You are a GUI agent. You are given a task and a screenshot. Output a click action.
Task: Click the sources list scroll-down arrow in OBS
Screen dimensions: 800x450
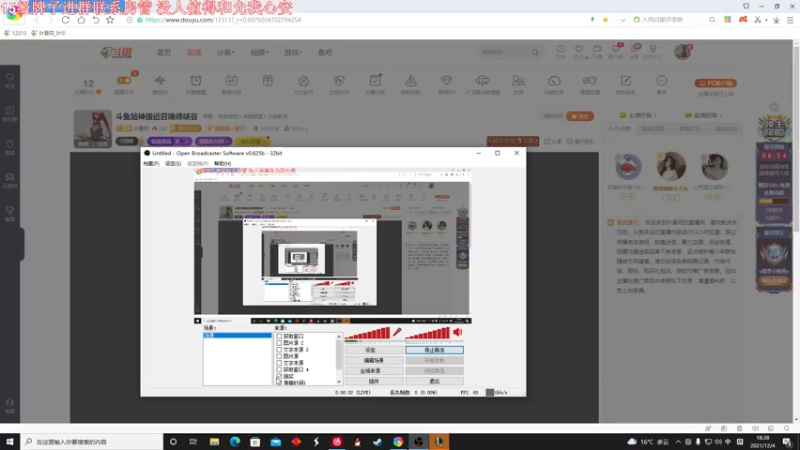[339, 381]
